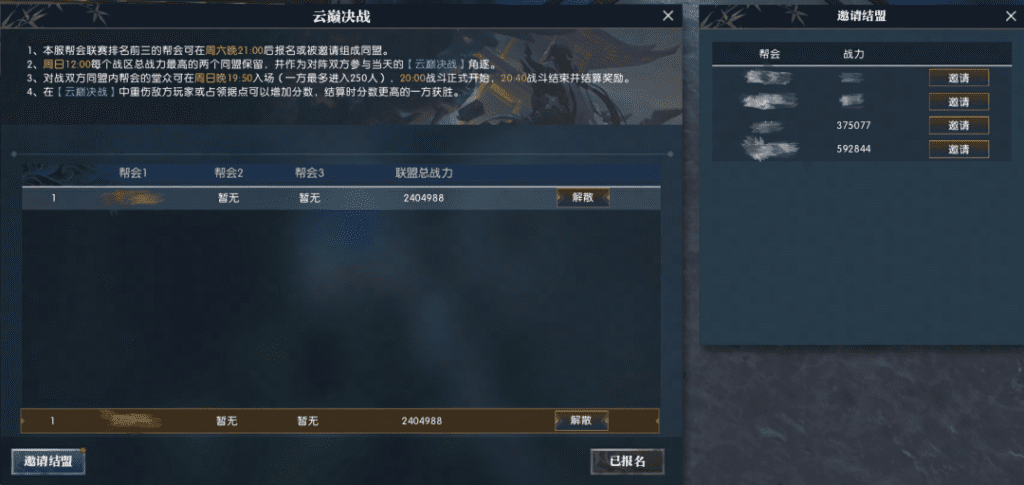
Task: Click 解散 in the gold highlighted bottom row
Action: click(581, 421)
